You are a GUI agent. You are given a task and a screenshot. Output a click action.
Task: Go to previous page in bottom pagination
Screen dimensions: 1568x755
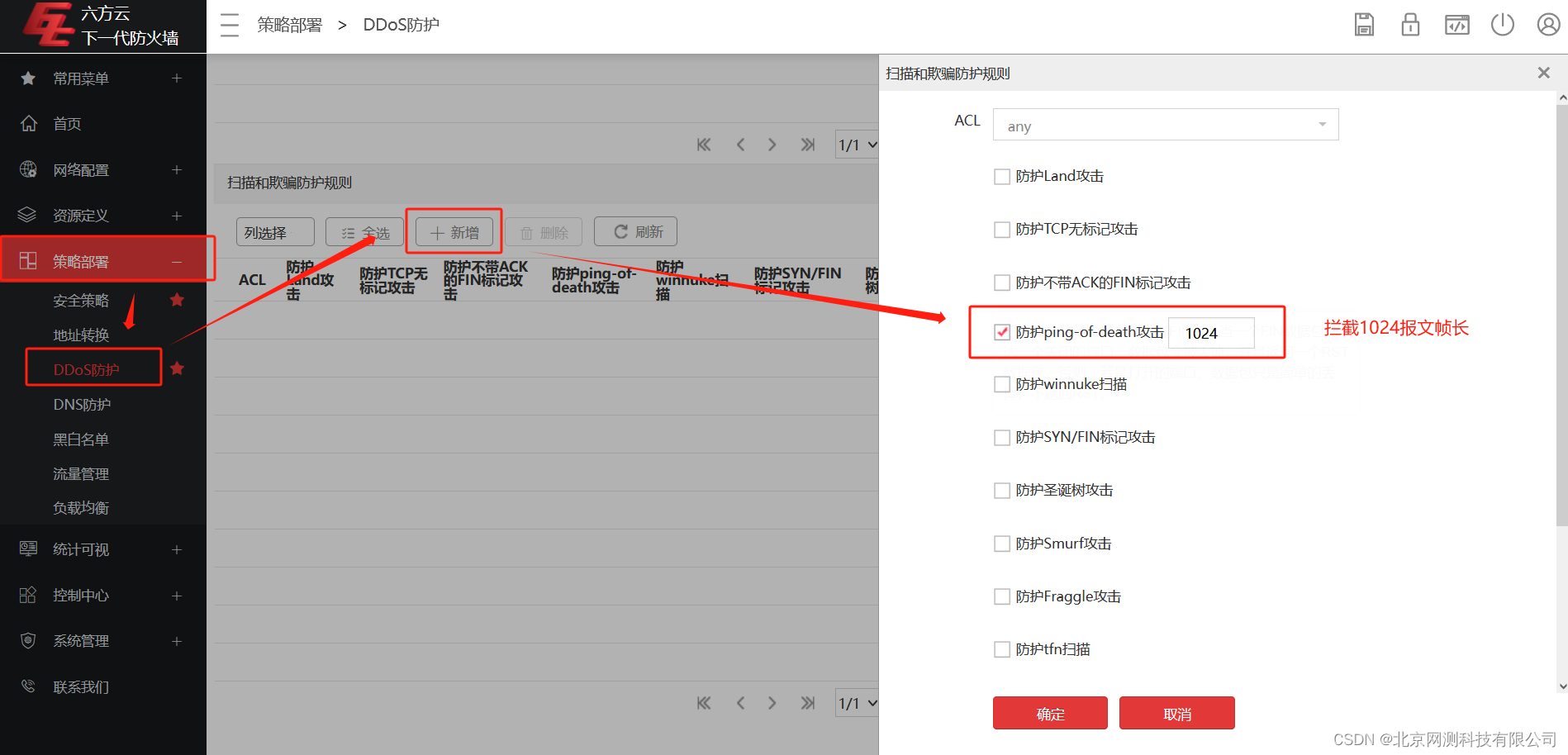pyautogui.click(x=740, y=703)
